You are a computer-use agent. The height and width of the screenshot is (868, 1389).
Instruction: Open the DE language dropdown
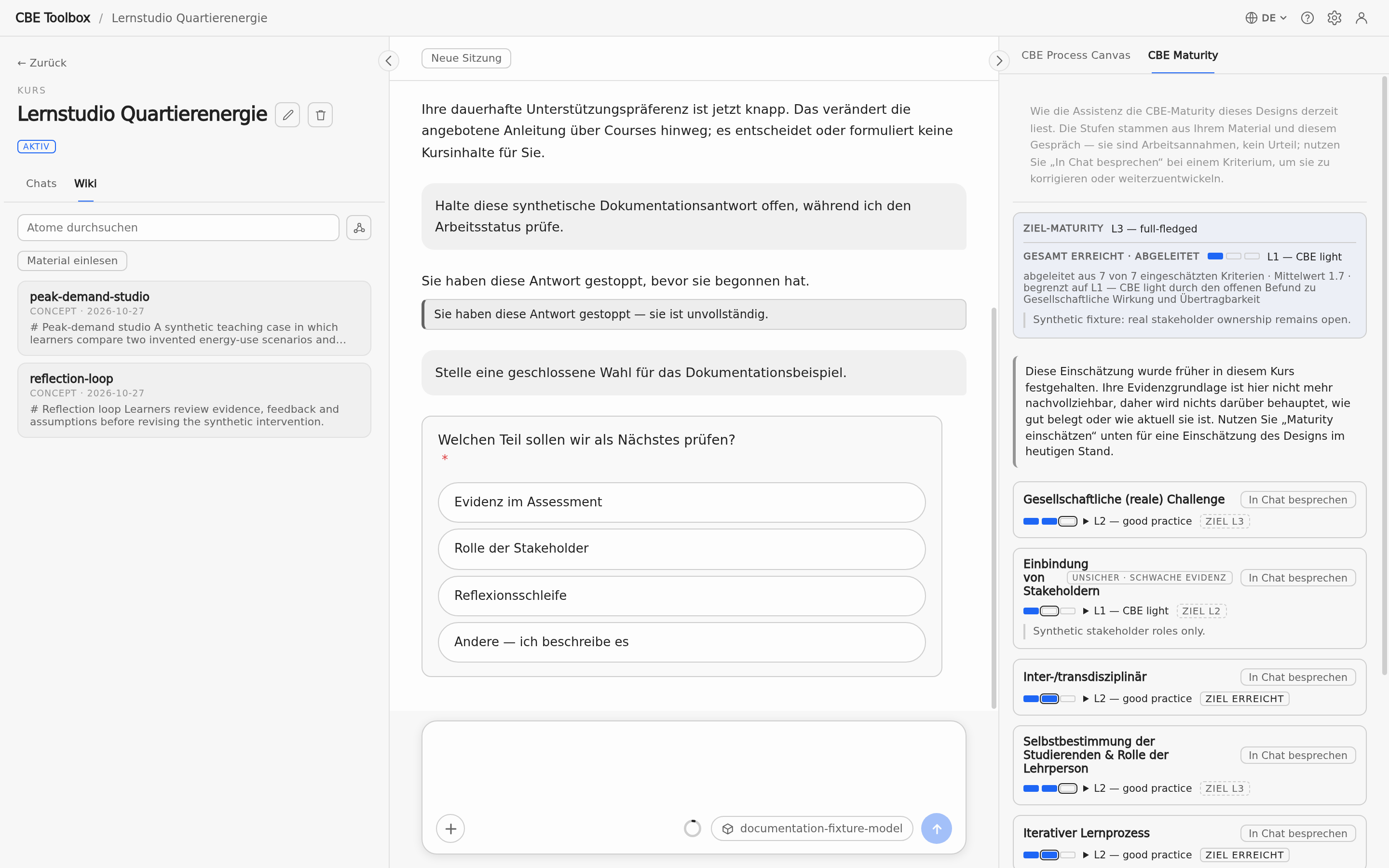point(1266,18)
